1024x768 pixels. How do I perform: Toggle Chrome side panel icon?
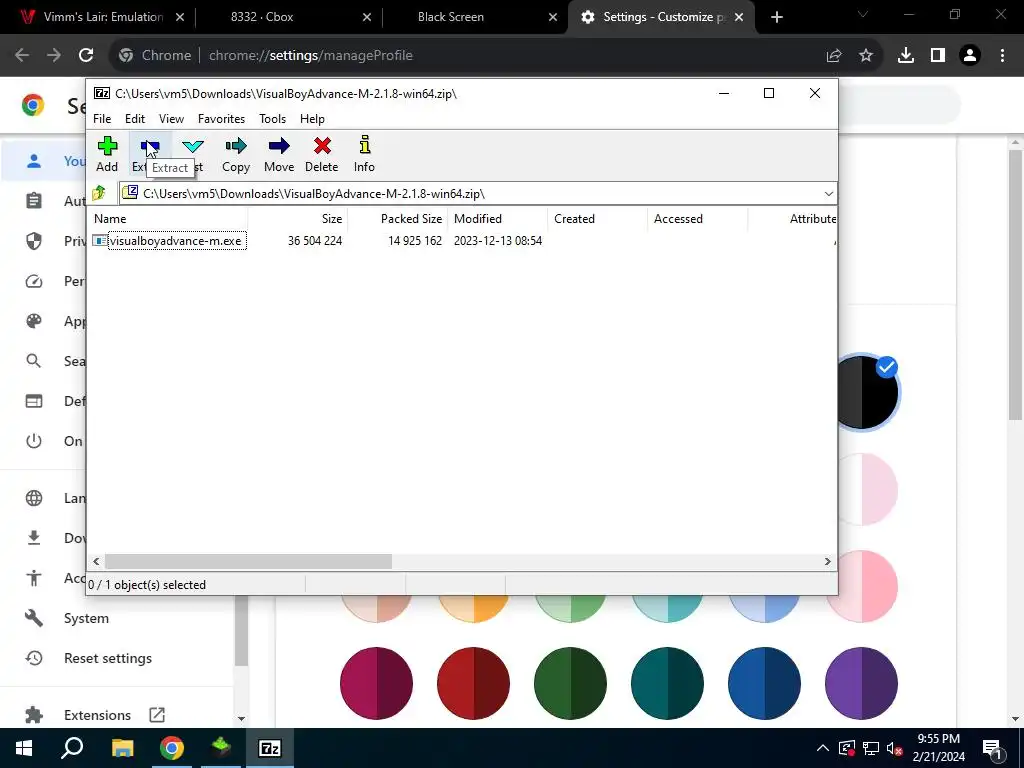tap(938, 56)
